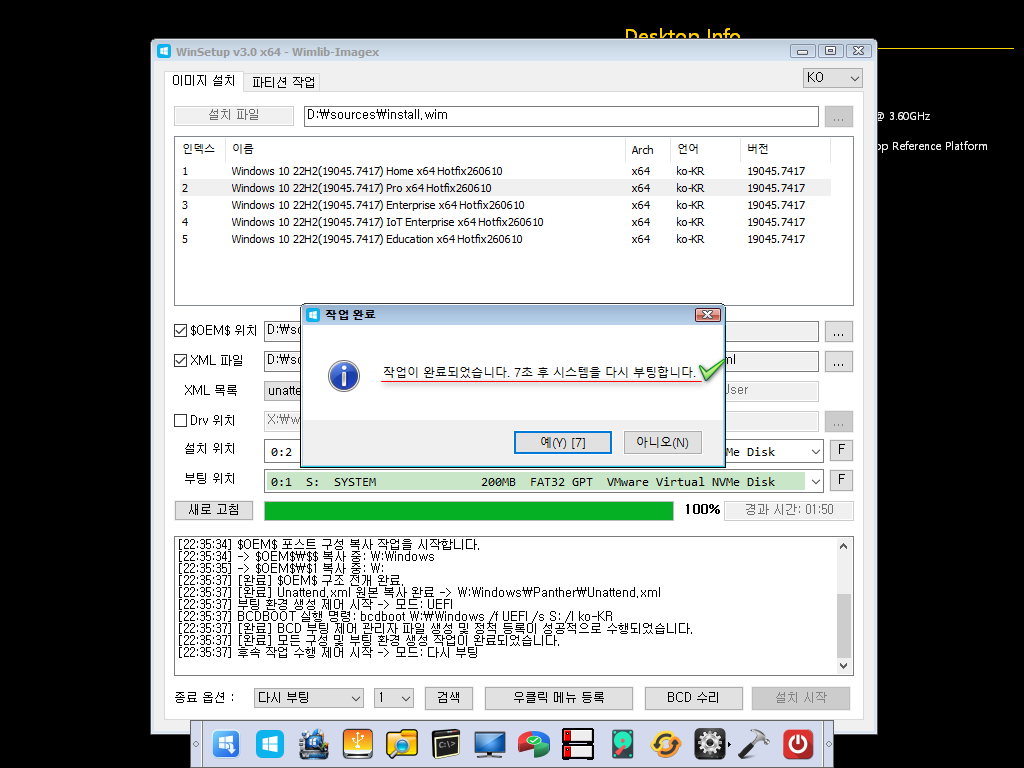Image resolution: width=1024 pixels, height=768 pixels.
Task: Click the 설치 시작 button
Action: (801, 698)
